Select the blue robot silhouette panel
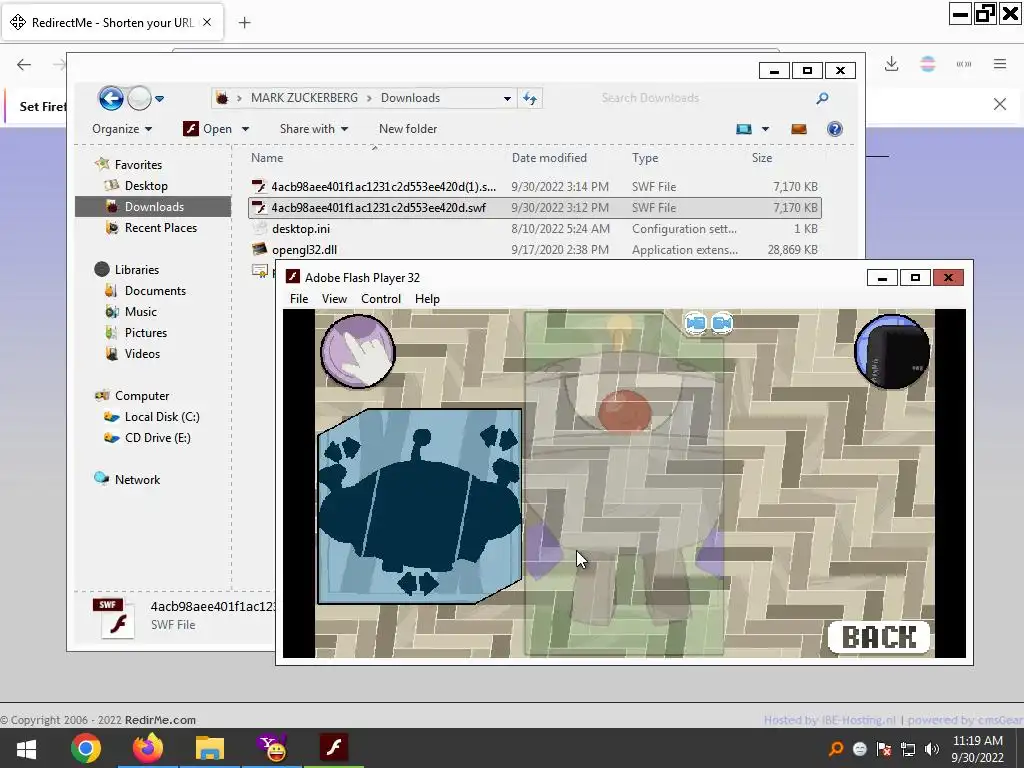 [x=419, y=506]
